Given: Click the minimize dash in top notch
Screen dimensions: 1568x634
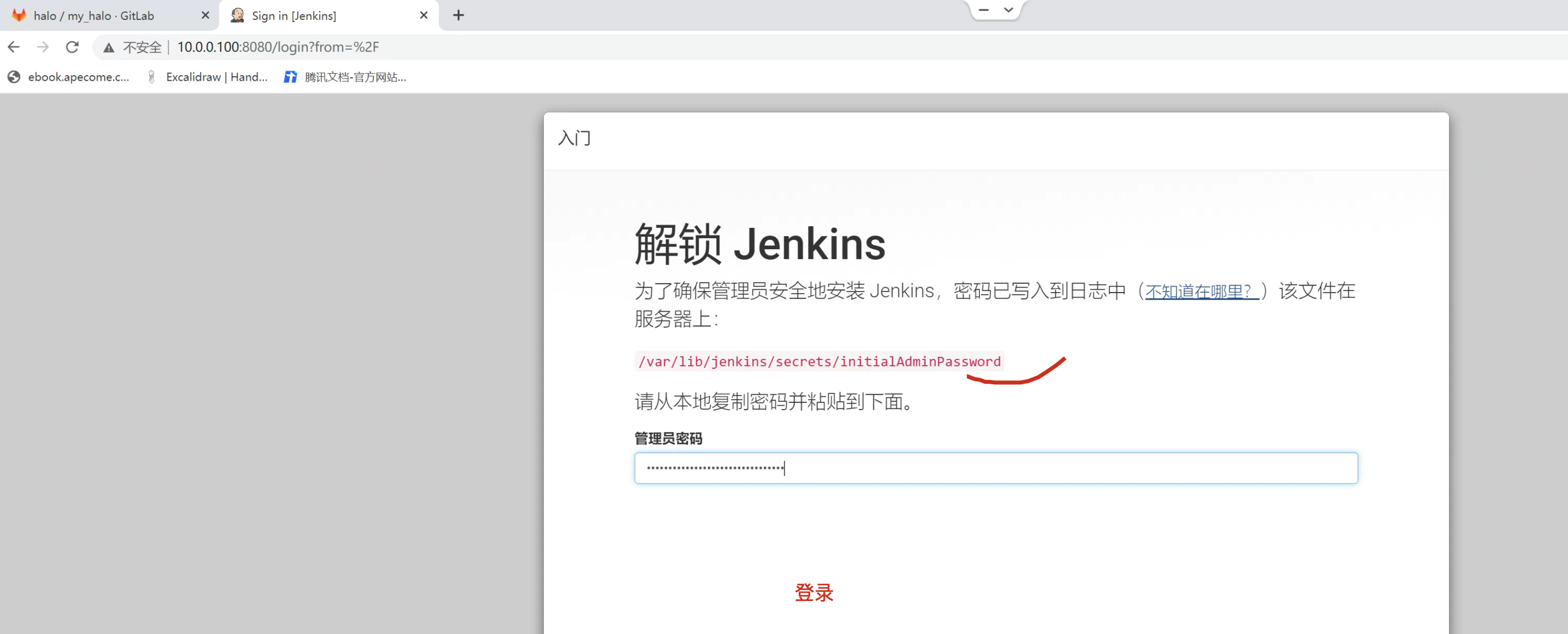Looking at the screenshot, I should (x=984, y=10).
